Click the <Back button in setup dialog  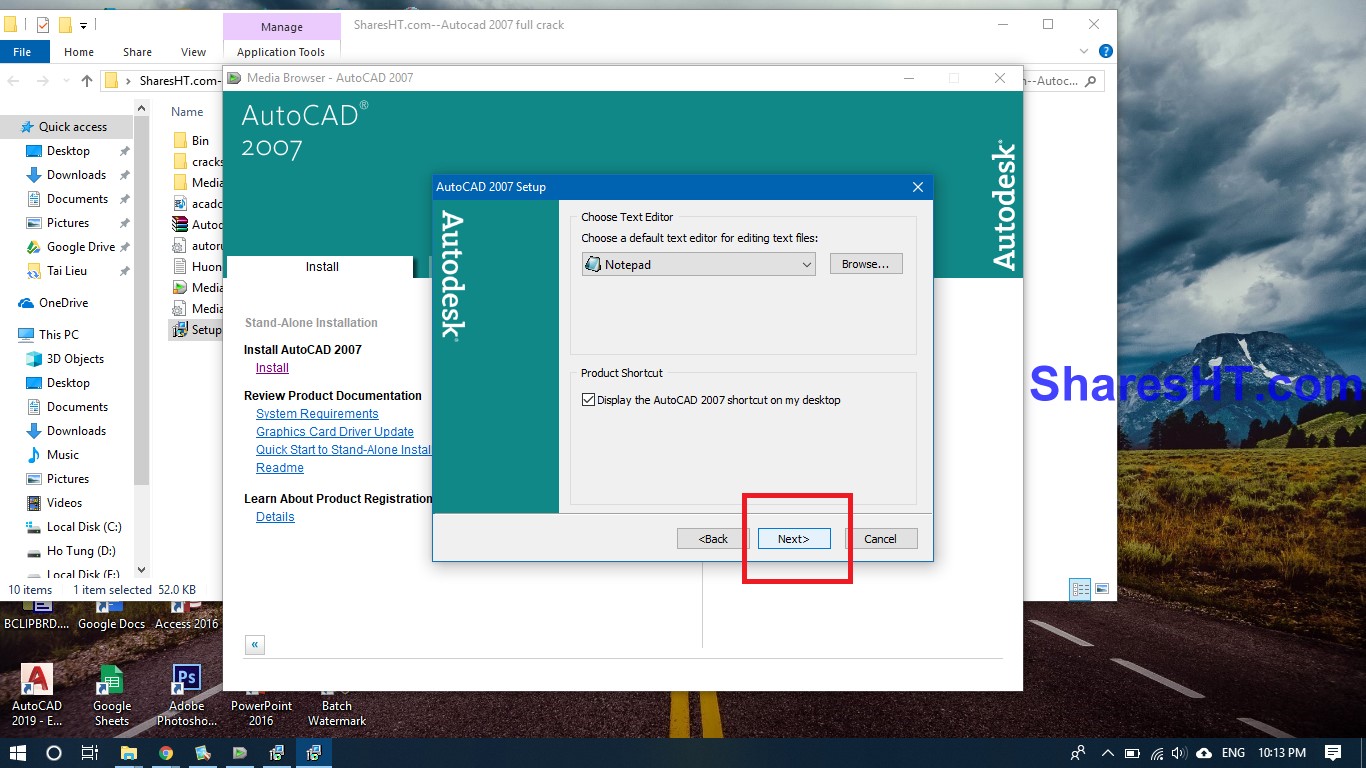coord(713,539)
